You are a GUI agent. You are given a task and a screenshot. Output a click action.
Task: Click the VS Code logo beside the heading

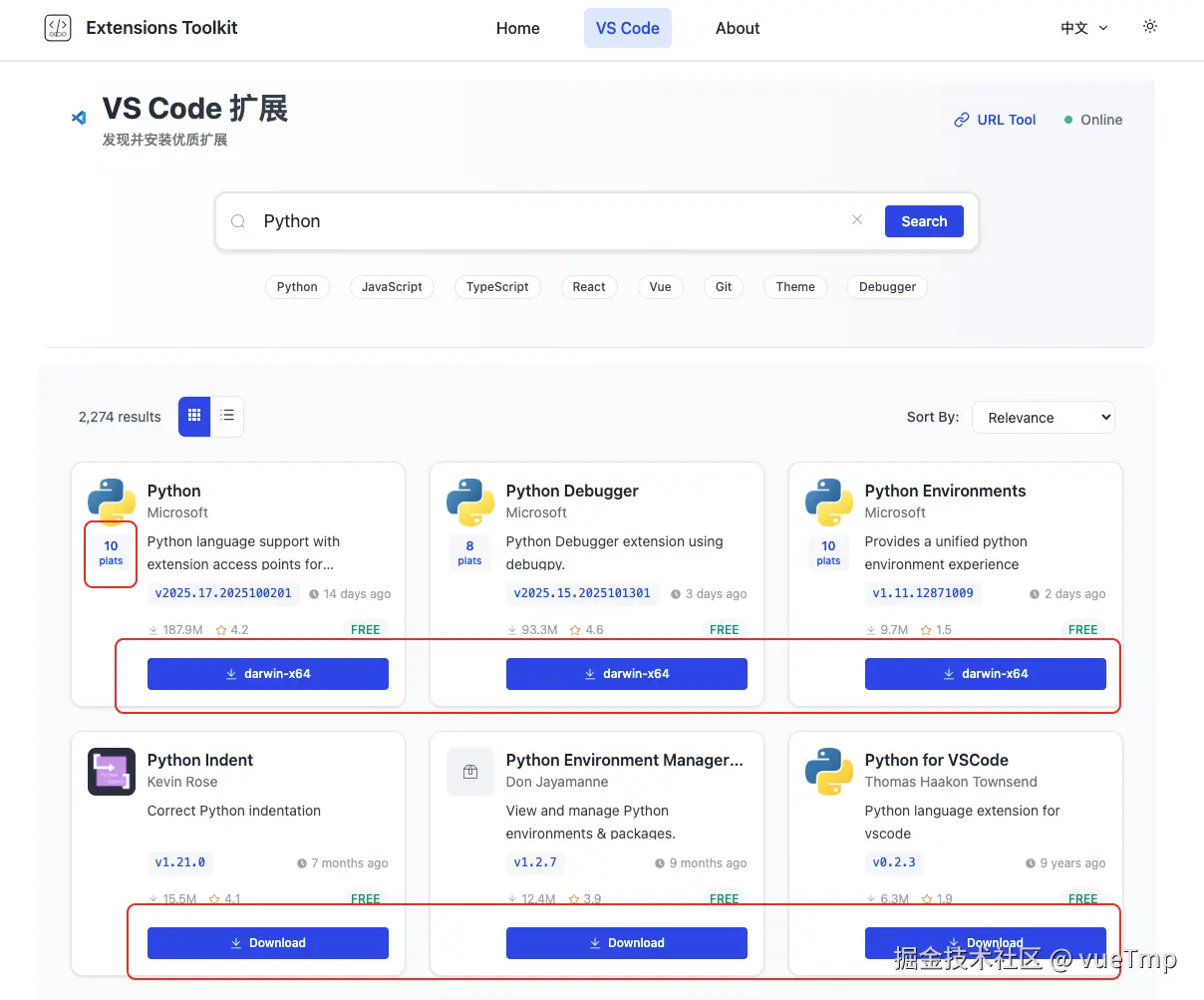coord(79,118)
